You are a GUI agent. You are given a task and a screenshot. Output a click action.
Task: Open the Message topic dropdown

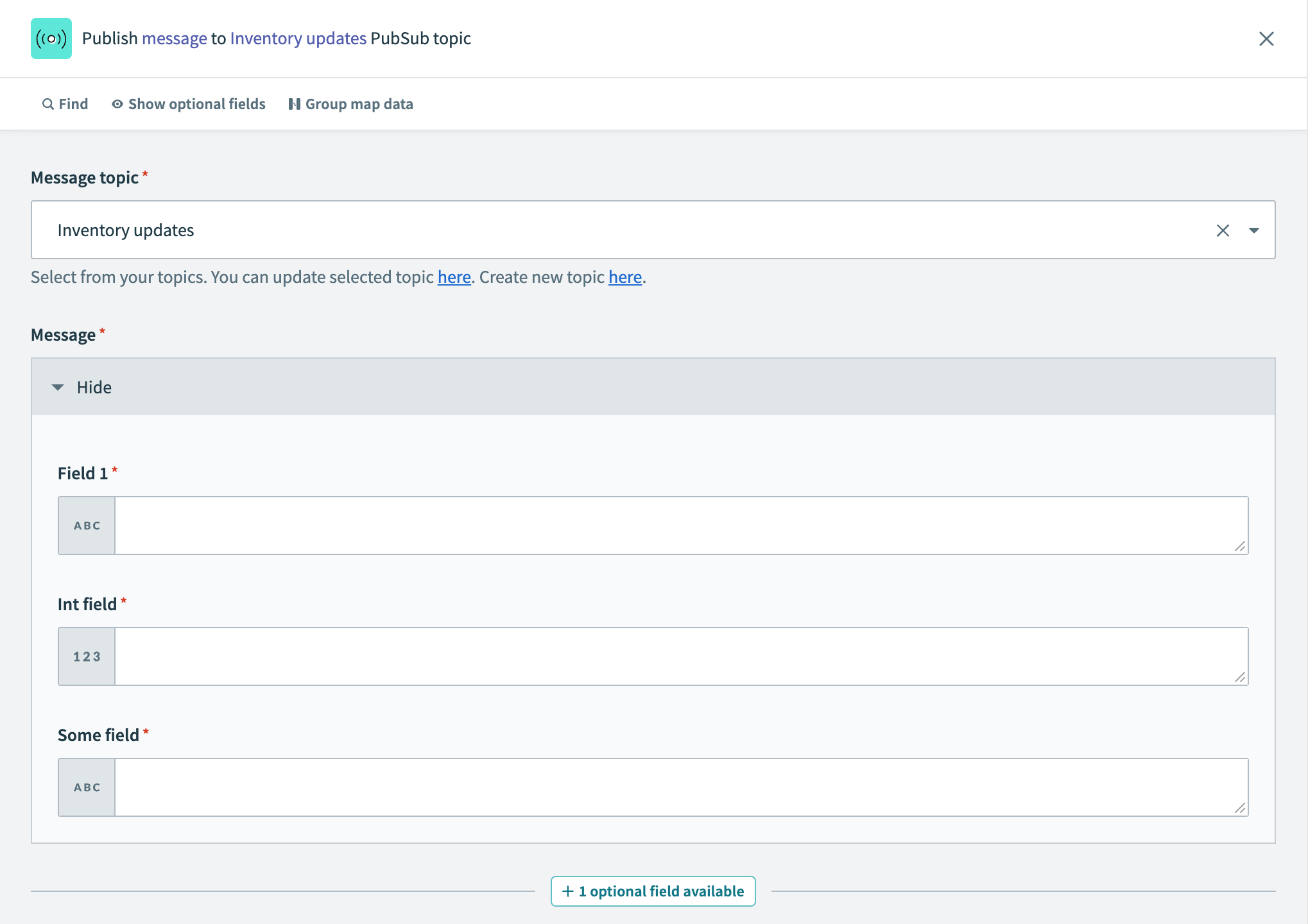[x=1255, y=230]
